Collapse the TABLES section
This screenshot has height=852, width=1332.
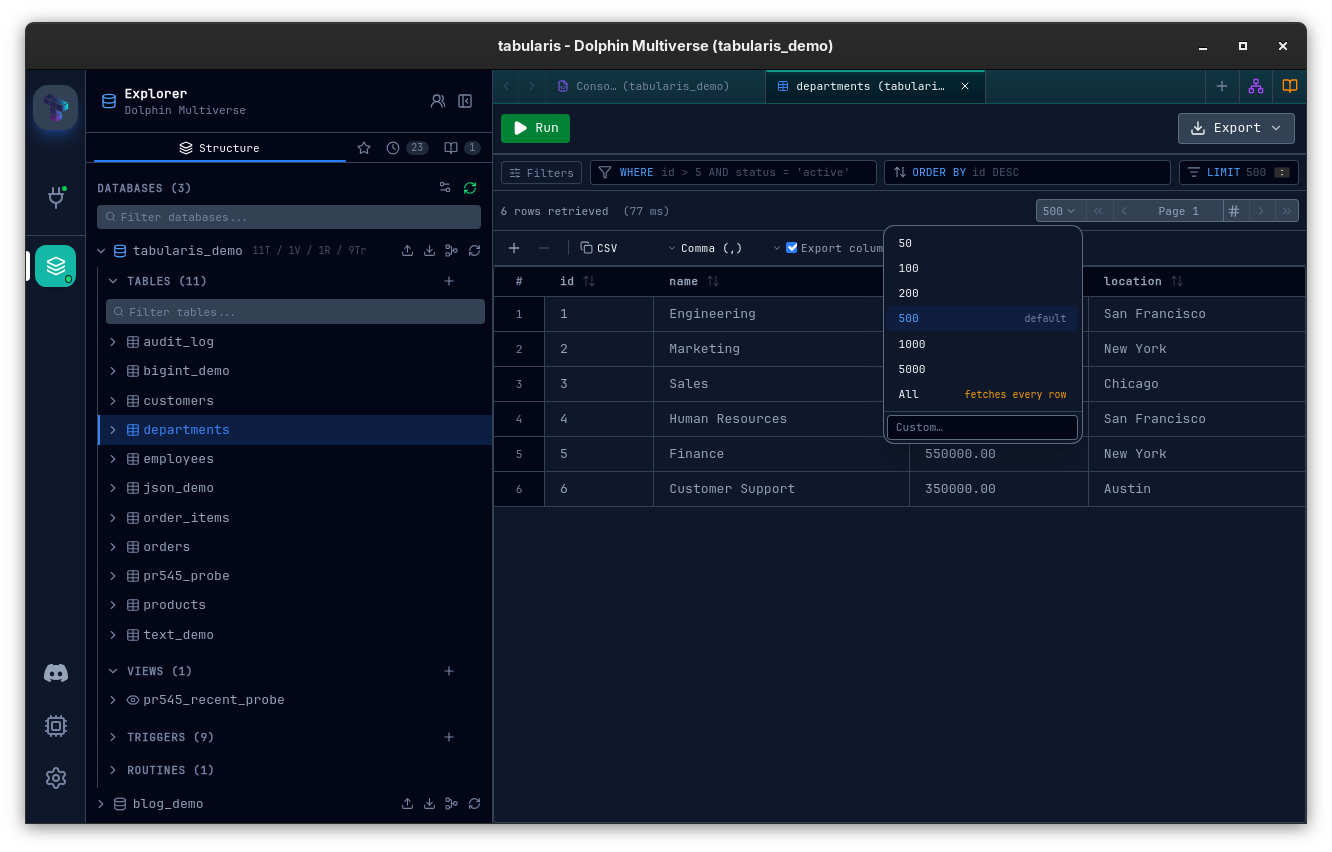(x=113, y=281)
